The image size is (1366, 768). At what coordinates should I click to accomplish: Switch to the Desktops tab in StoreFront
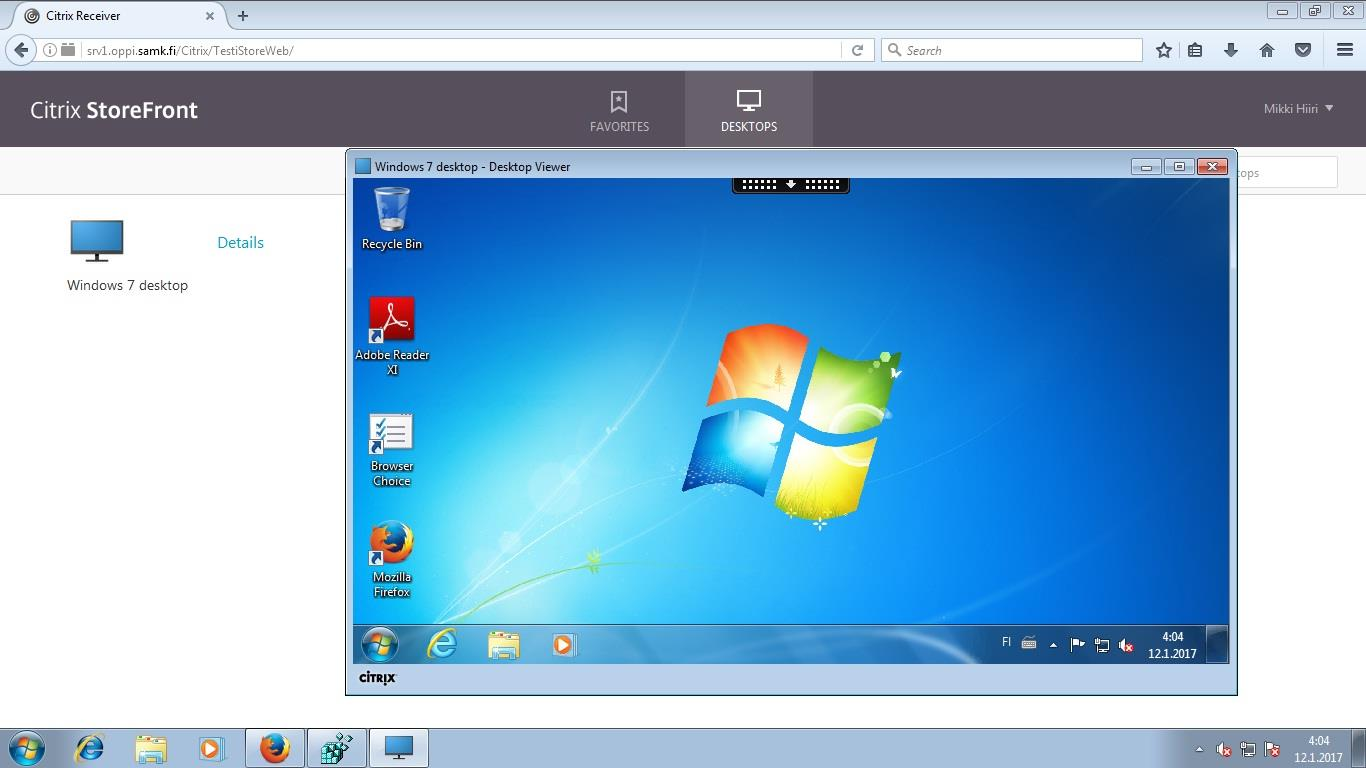pyautogui.click(x=749, y=110)
